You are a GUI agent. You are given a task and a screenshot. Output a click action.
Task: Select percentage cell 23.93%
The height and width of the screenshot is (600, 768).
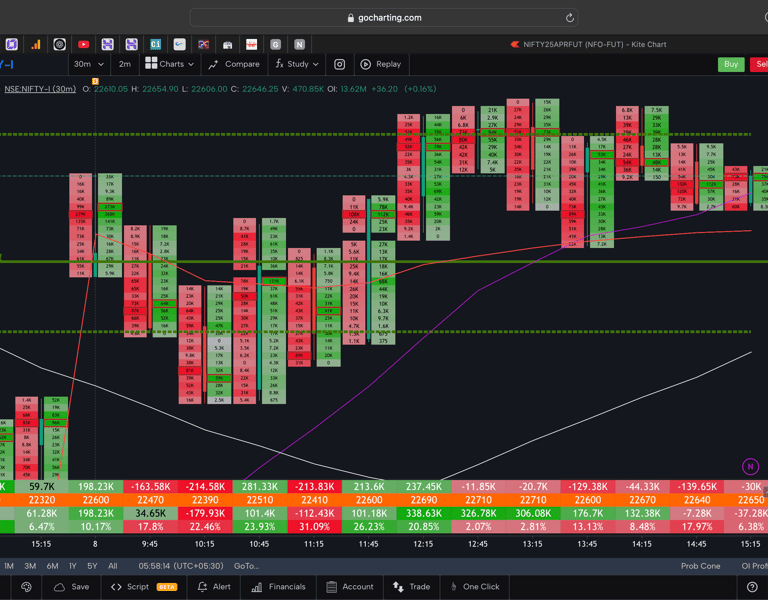(260, 527)
